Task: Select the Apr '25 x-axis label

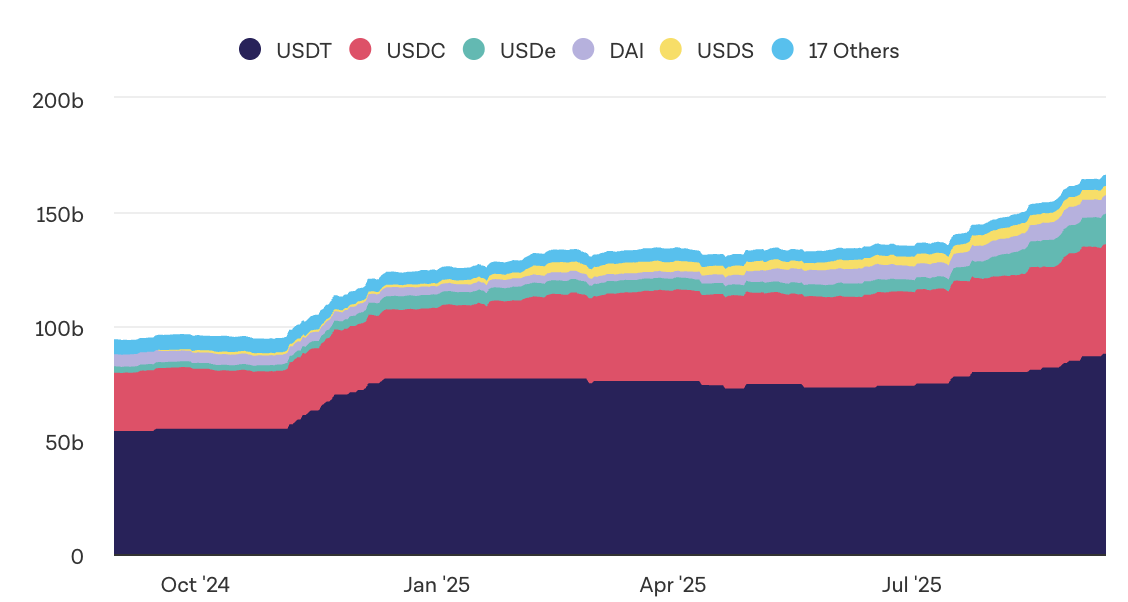Action: (x=672, y=585)
